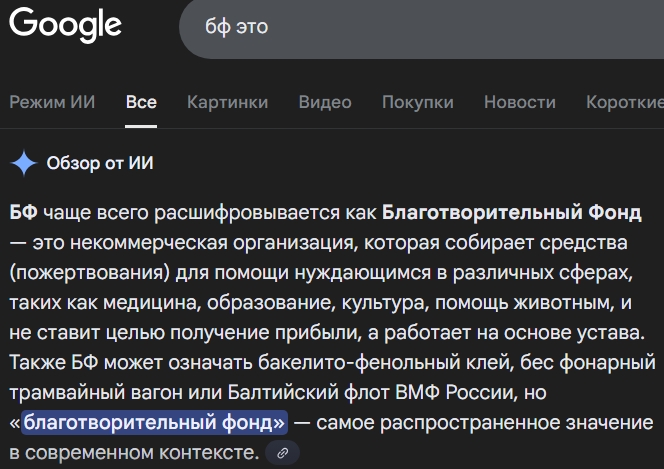Open the "Покупки" tab

click(417, 102)
